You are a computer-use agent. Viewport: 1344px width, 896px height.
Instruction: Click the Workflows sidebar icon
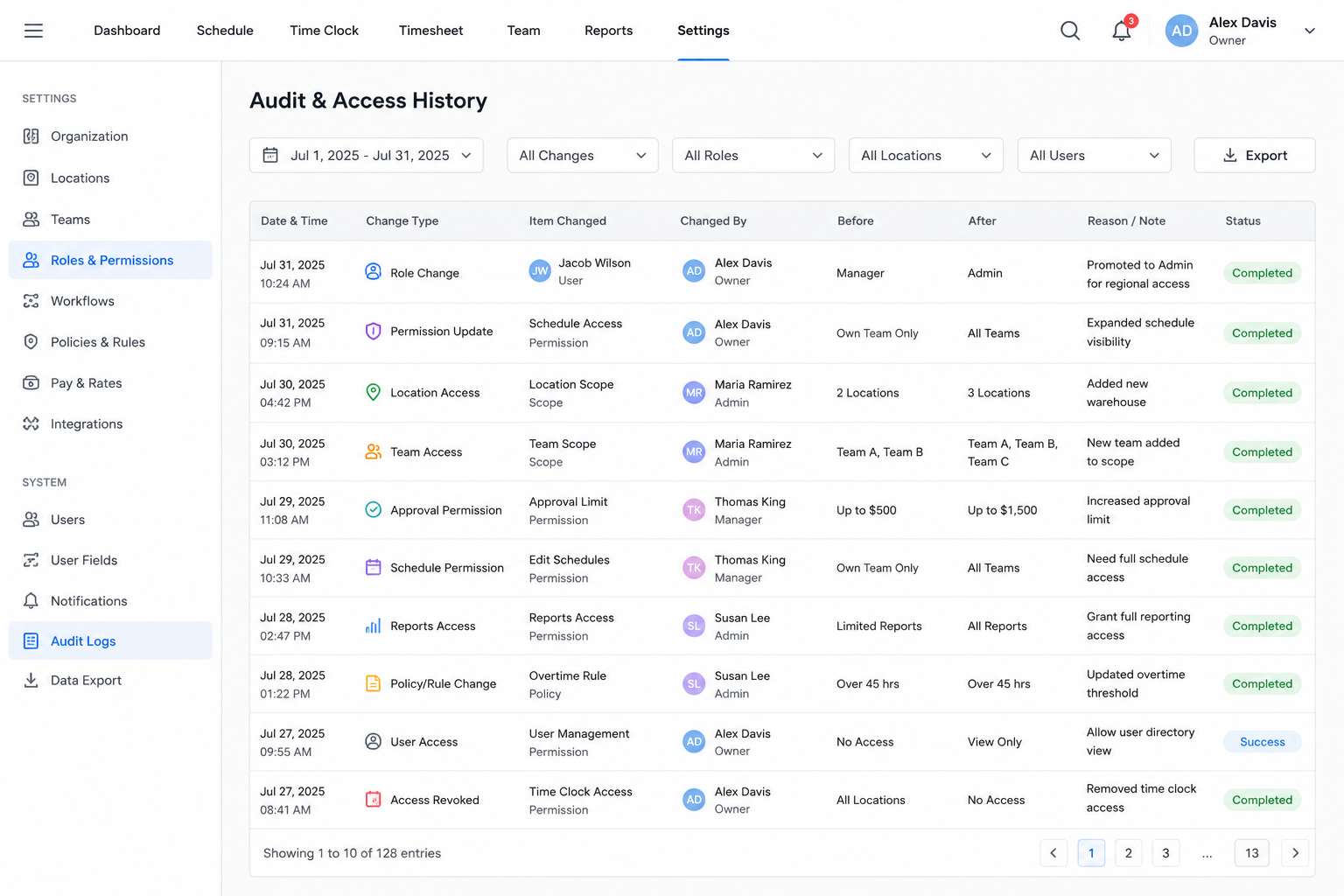pos(31,301)
